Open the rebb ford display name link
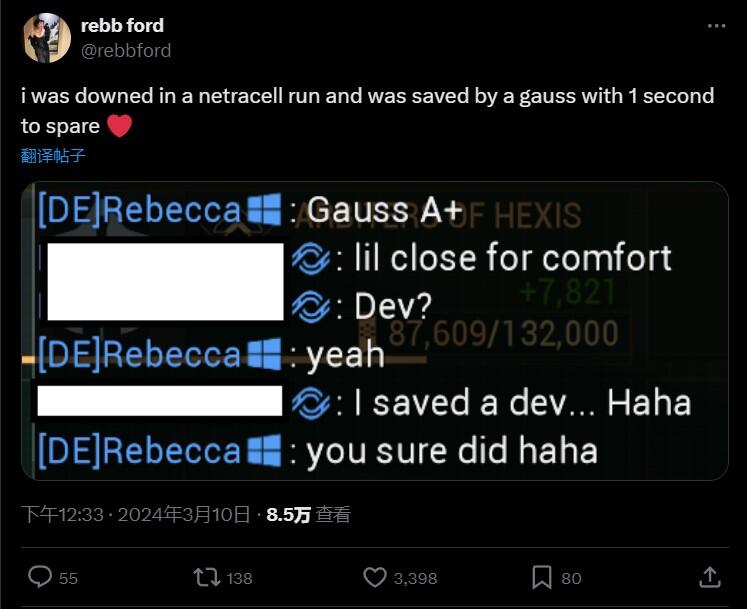 pos(122,25)
